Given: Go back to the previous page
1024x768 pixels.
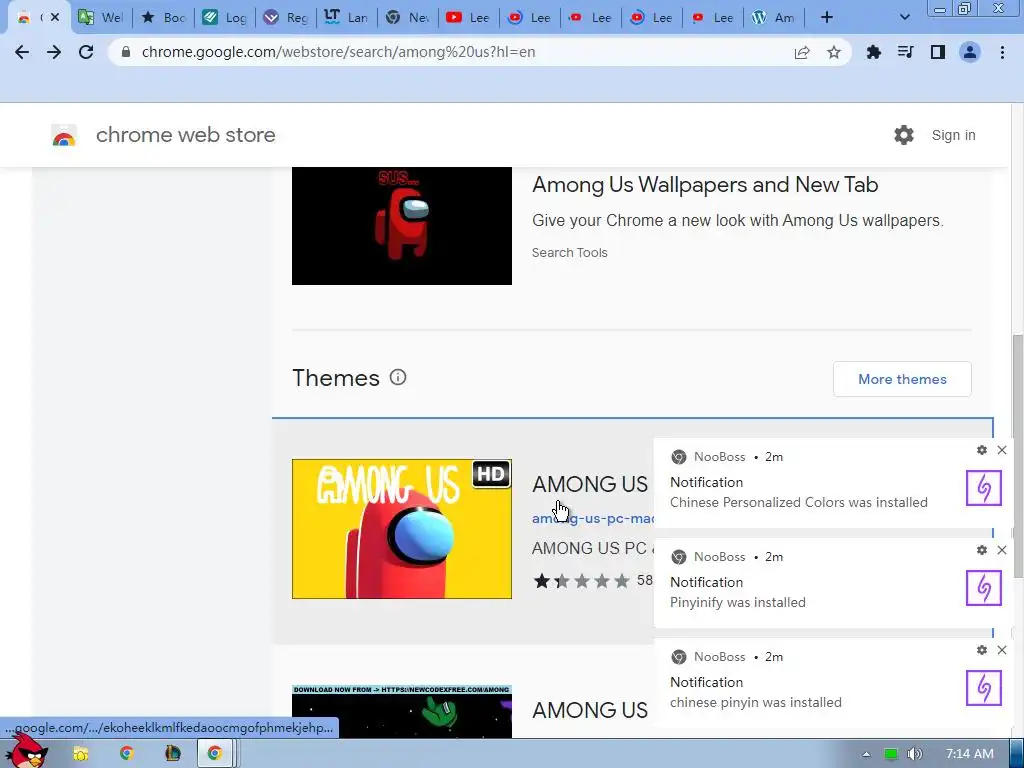Looking at the screenshot, I should point(22,52).
